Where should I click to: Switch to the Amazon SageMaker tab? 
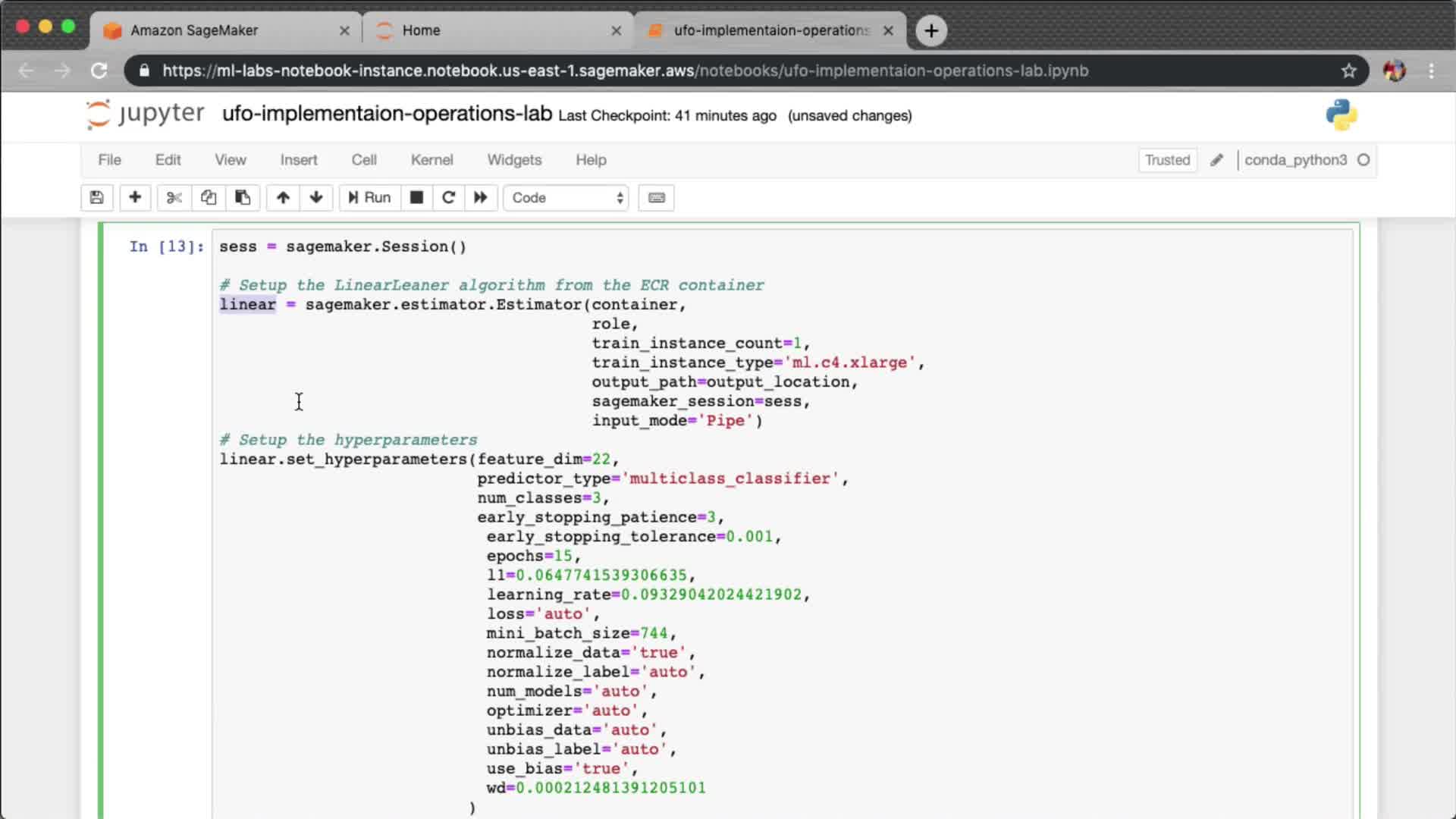(x=194, y=30)
